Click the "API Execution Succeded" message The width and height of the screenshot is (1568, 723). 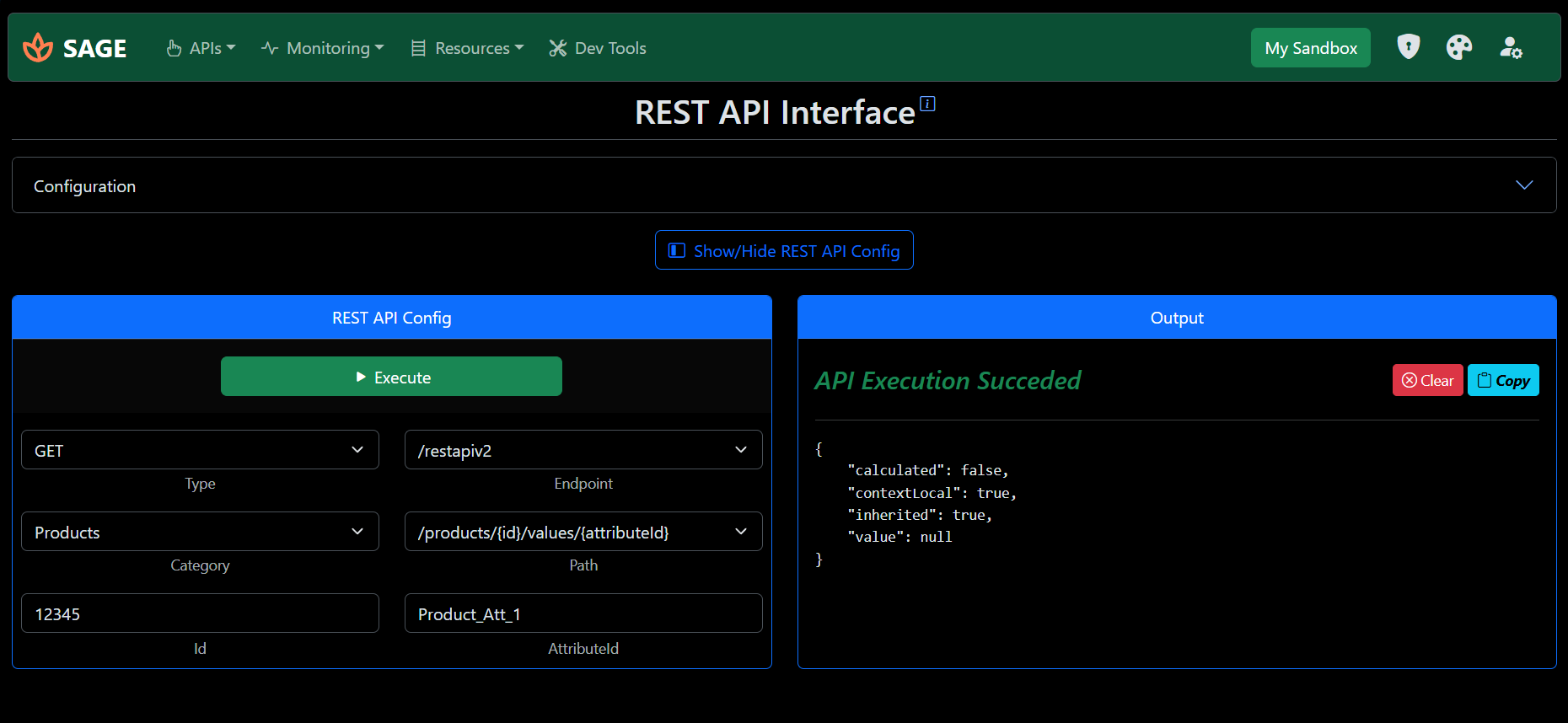[x=948, y=380]
